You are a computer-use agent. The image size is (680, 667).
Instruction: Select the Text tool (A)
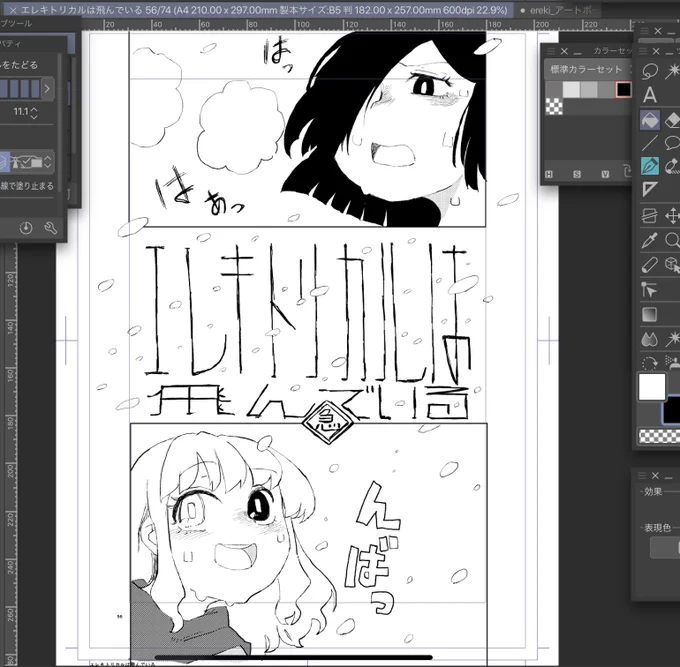coord(649,95)
